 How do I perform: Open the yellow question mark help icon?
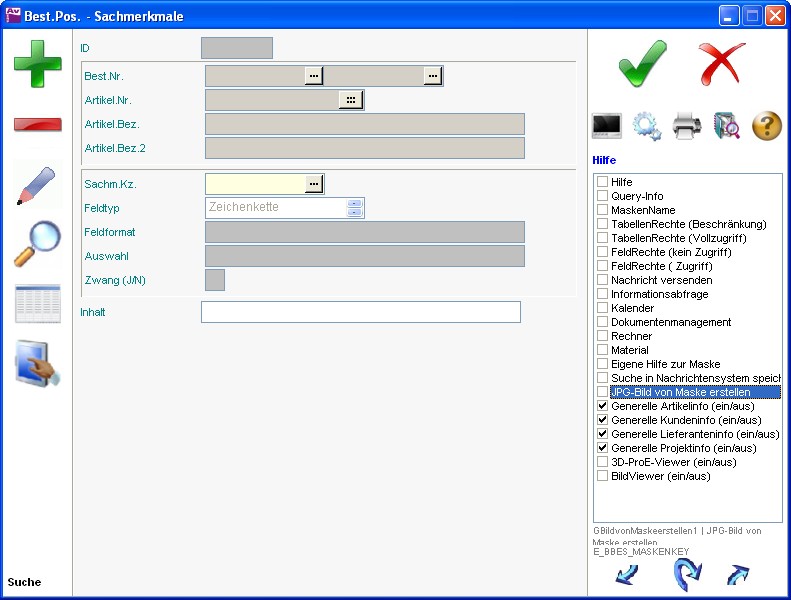click(766, 126)
